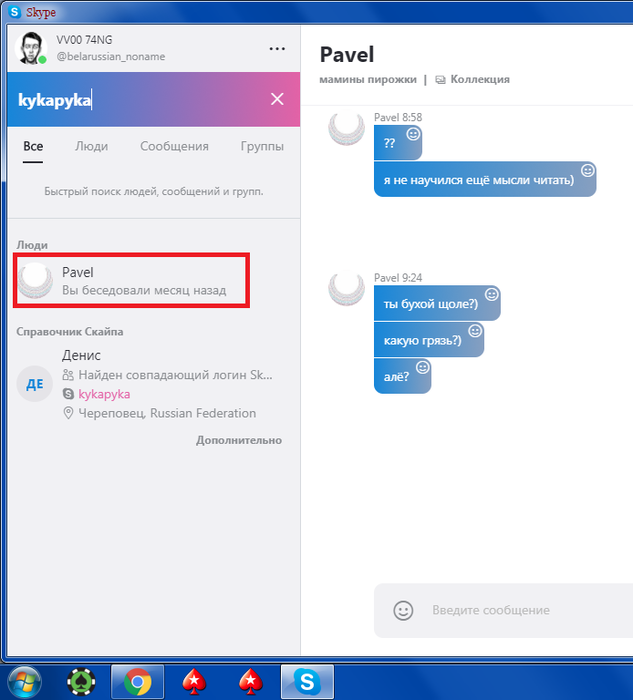The height and width of the screenshot is (700, 633).
Task: Select the Все tab
Action: tap(33, 146)
